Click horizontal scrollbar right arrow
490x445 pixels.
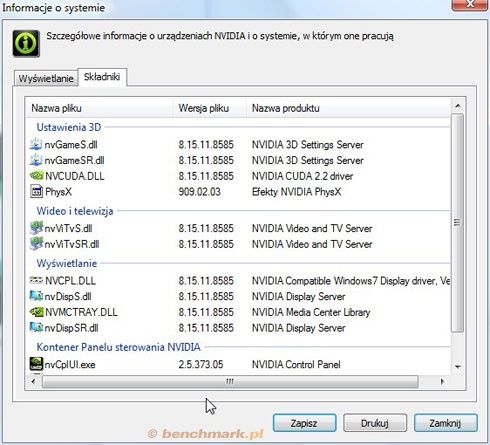442,381
